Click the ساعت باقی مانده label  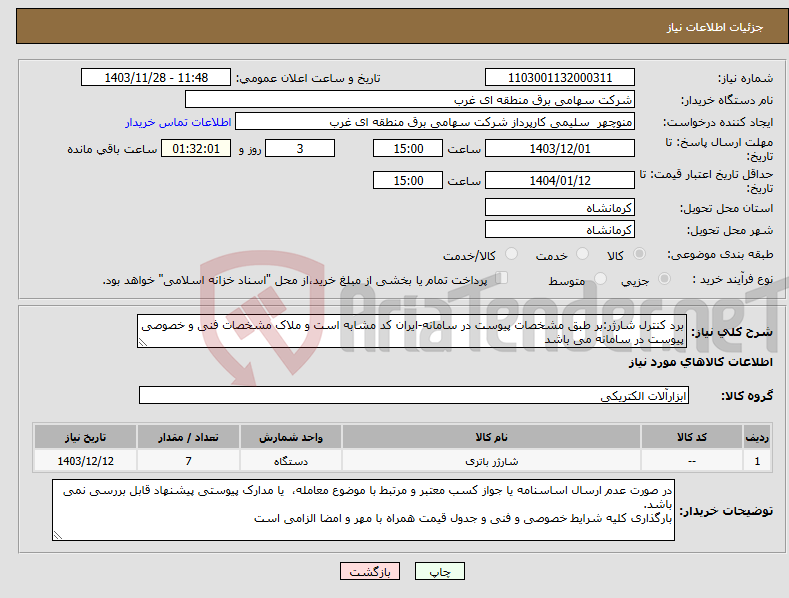pos(112,150)
